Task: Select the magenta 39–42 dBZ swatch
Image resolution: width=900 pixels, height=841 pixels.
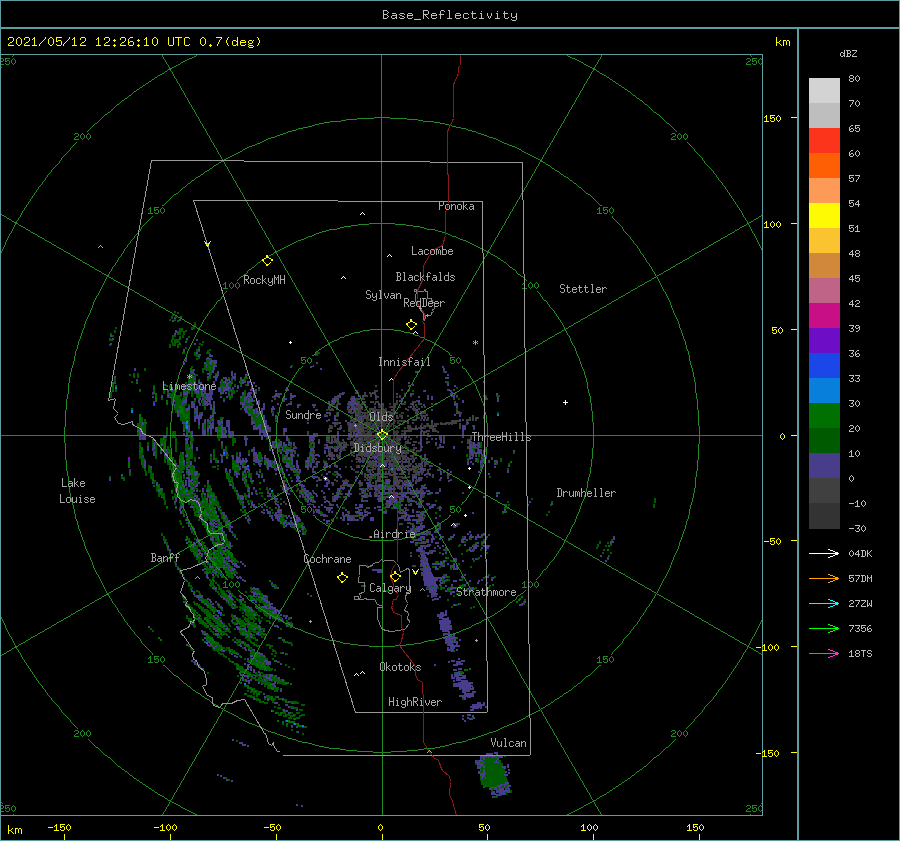Action: (x=824, y=316)
